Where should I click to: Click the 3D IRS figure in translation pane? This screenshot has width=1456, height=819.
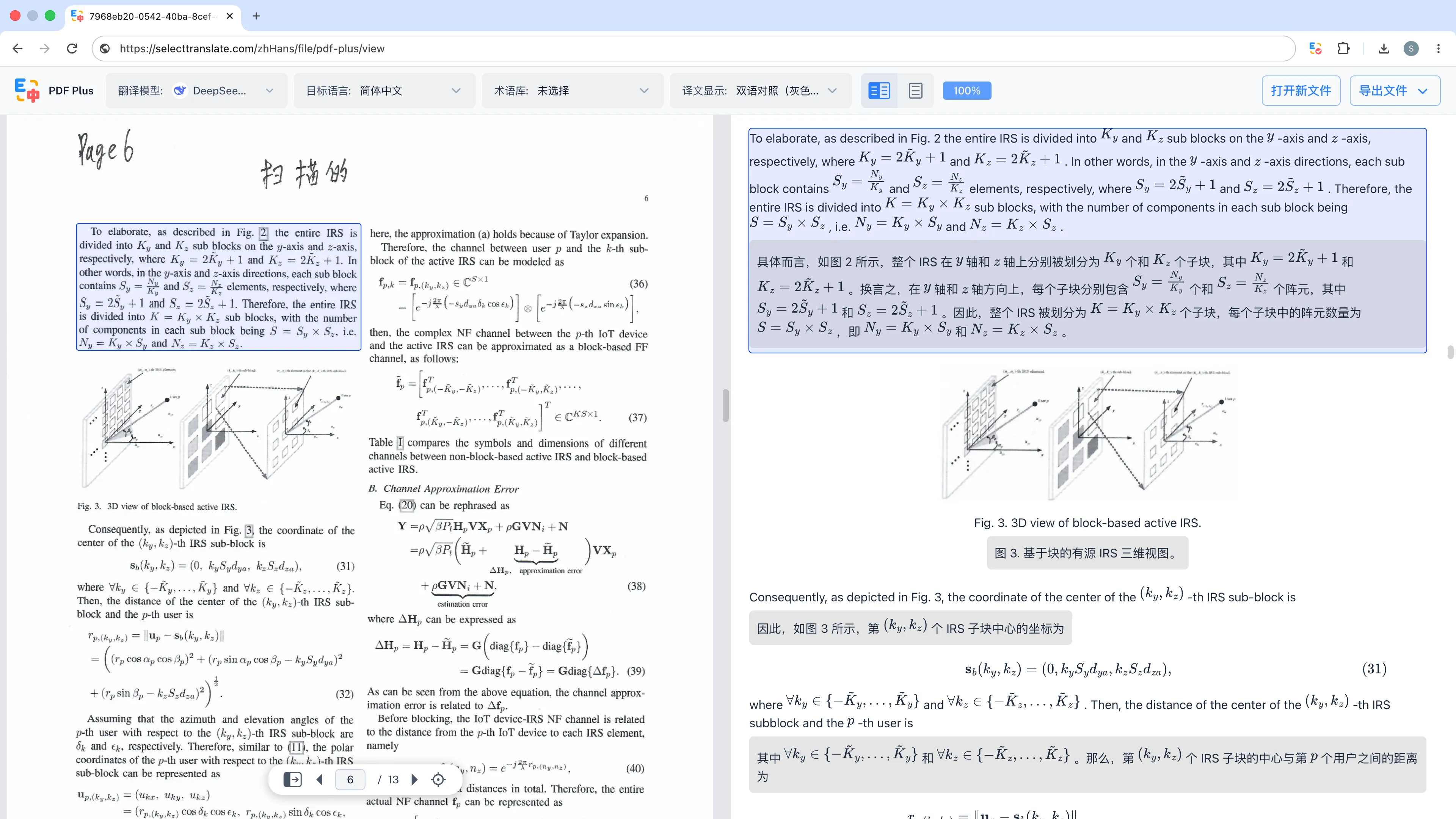(1087, 434)
